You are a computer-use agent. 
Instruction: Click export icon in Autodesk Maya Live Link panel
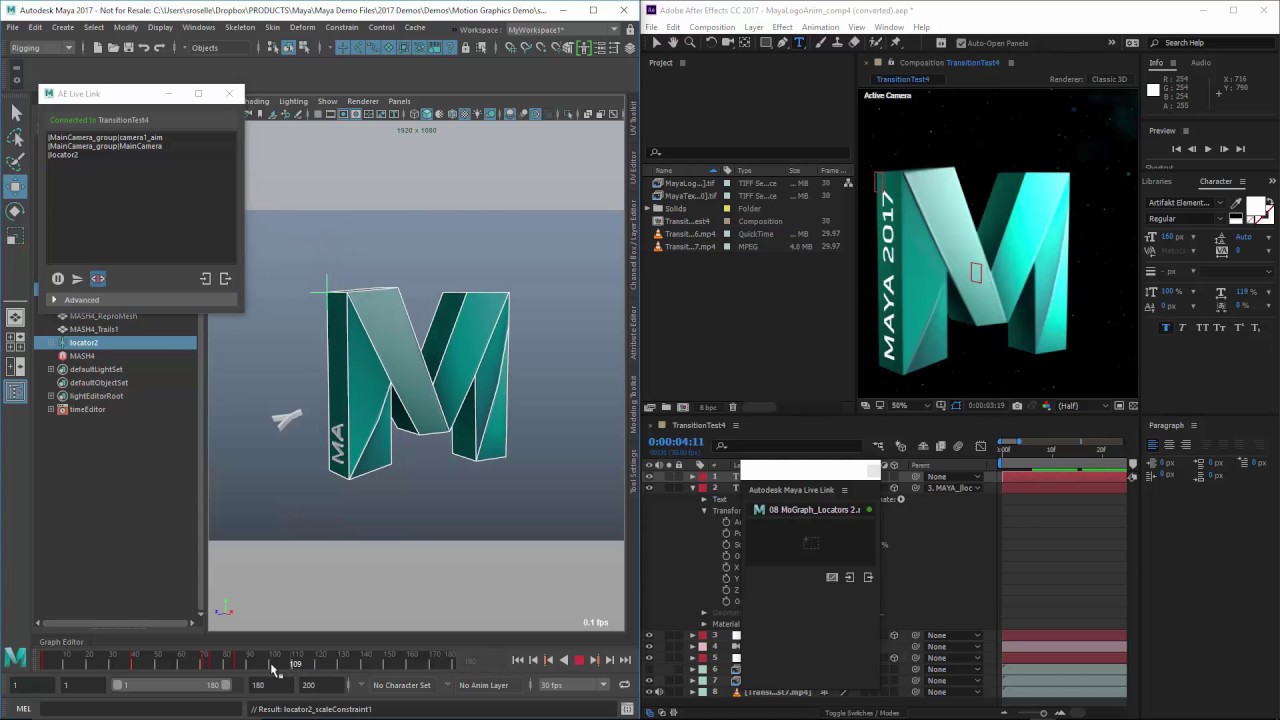(x=868, y=577)
